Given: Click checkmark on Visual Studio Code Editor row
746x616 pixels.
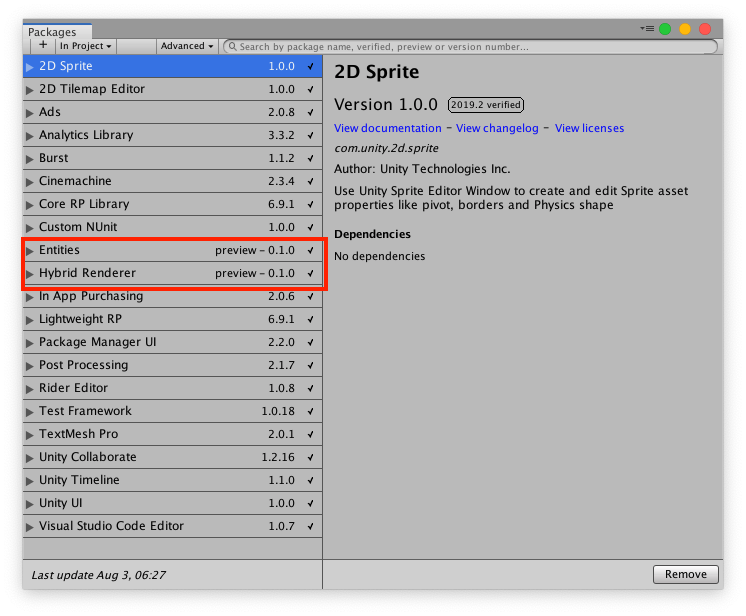Looking at the screenshot, I should point(310,526).
